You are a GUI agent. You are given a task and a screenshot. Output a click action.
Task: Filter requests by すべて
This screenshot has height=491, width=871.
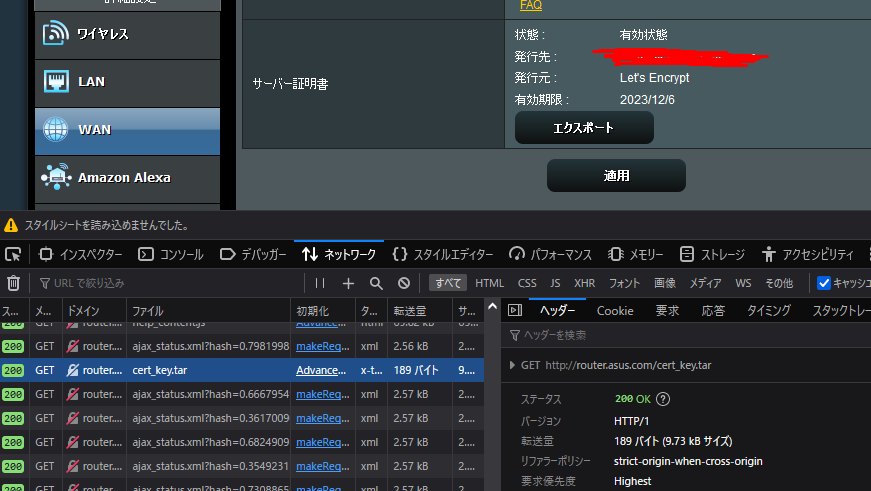(x=448, y=283)
